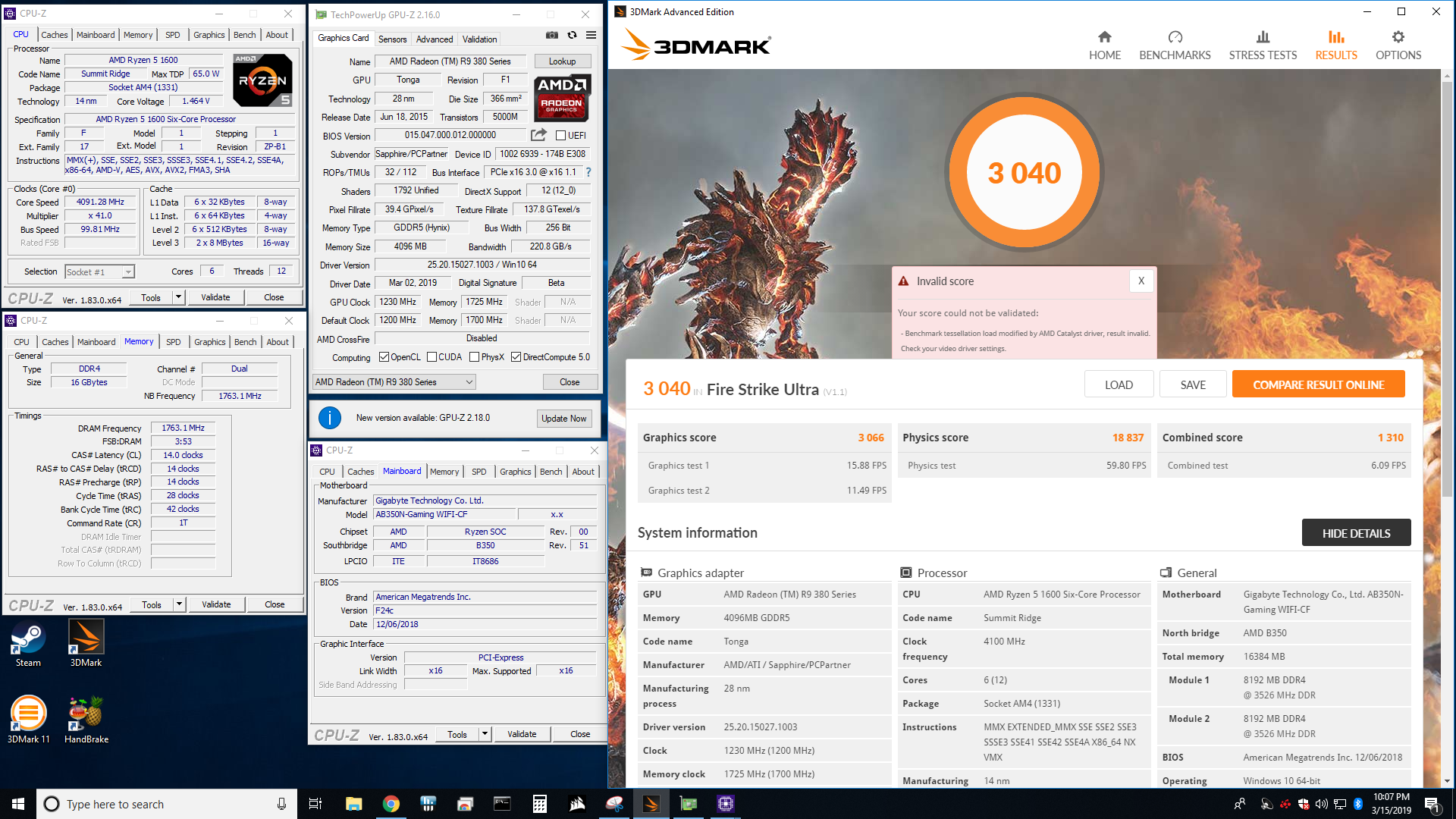Open Graphics tab in top CPU-Z window
Image resolution: width=1456 pixels, height=819 pixels.
tap(209, 35)
